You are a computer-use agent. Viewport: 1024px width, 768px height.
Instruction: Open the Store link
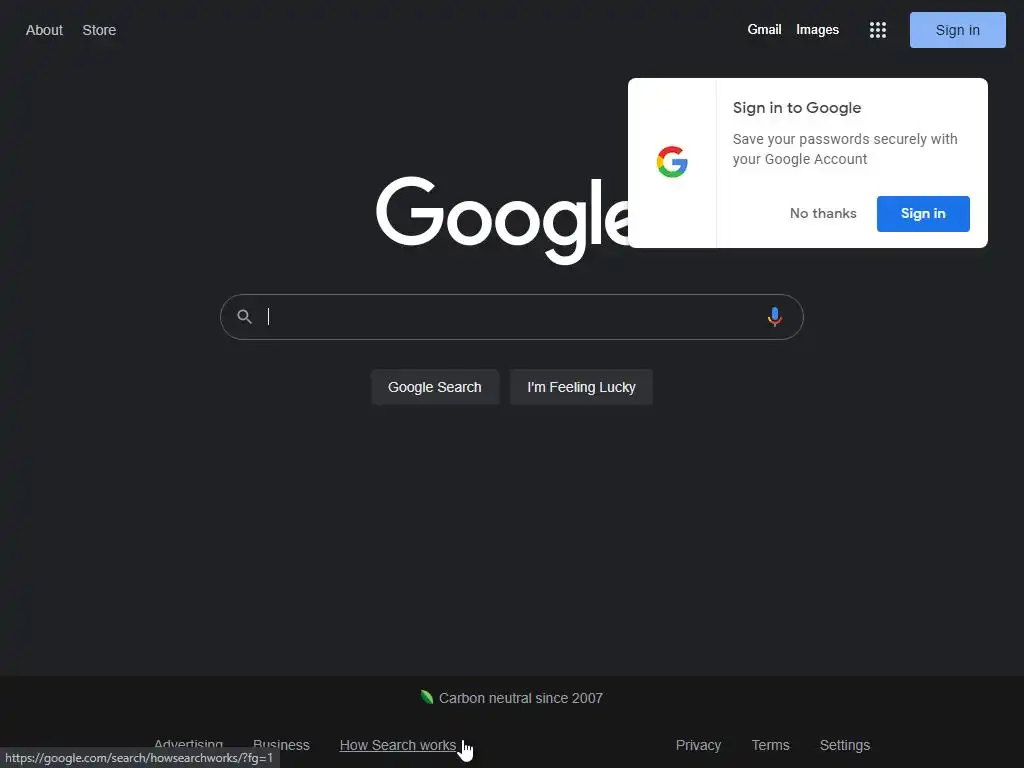99,30
